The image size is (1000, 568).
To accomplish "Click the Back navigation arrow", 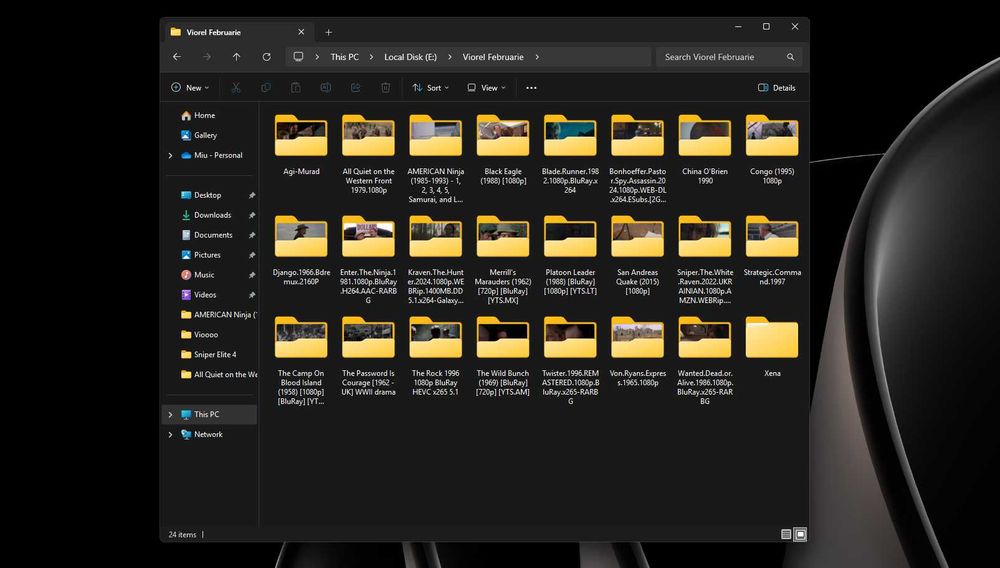I will pyautogui.click(x=177, y=57).
